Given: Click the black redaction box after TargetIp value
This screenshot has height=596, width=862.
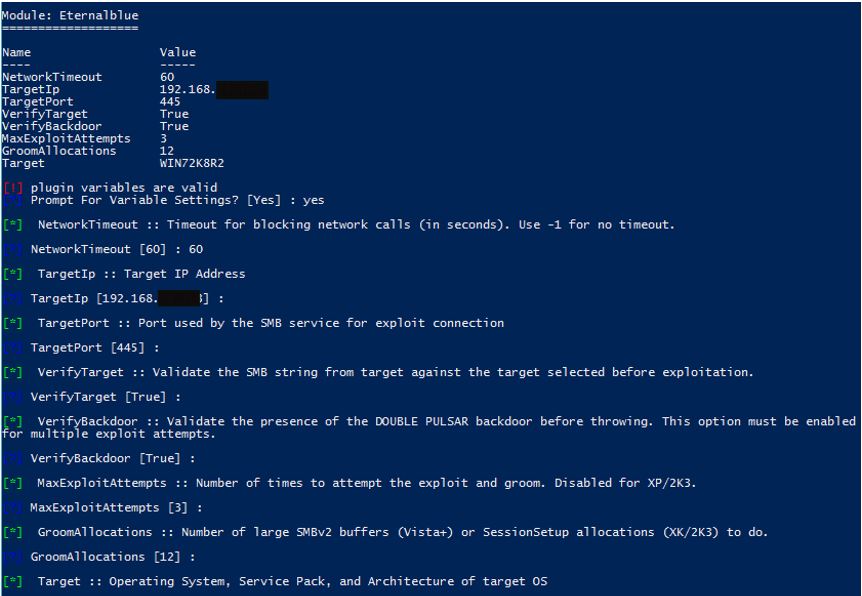Looking at the screenshot, I should click(x=242, y=90).
